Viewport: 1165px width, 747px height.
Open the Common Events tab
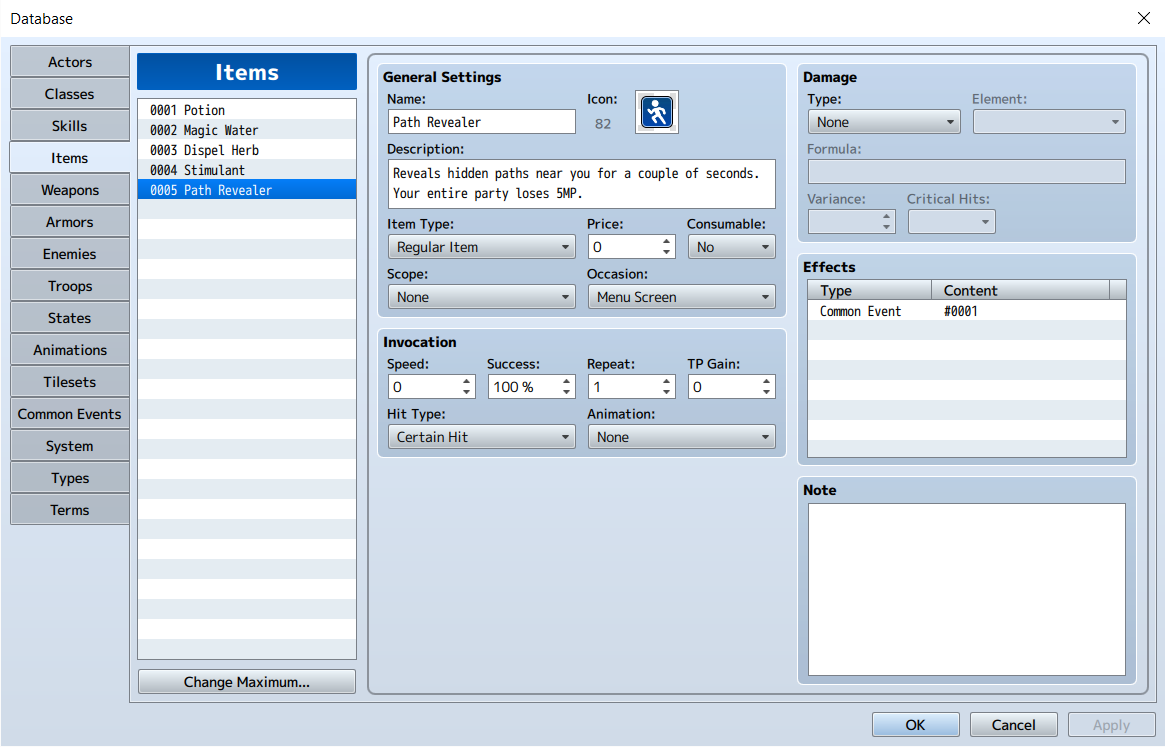click(x=70, y=413)
